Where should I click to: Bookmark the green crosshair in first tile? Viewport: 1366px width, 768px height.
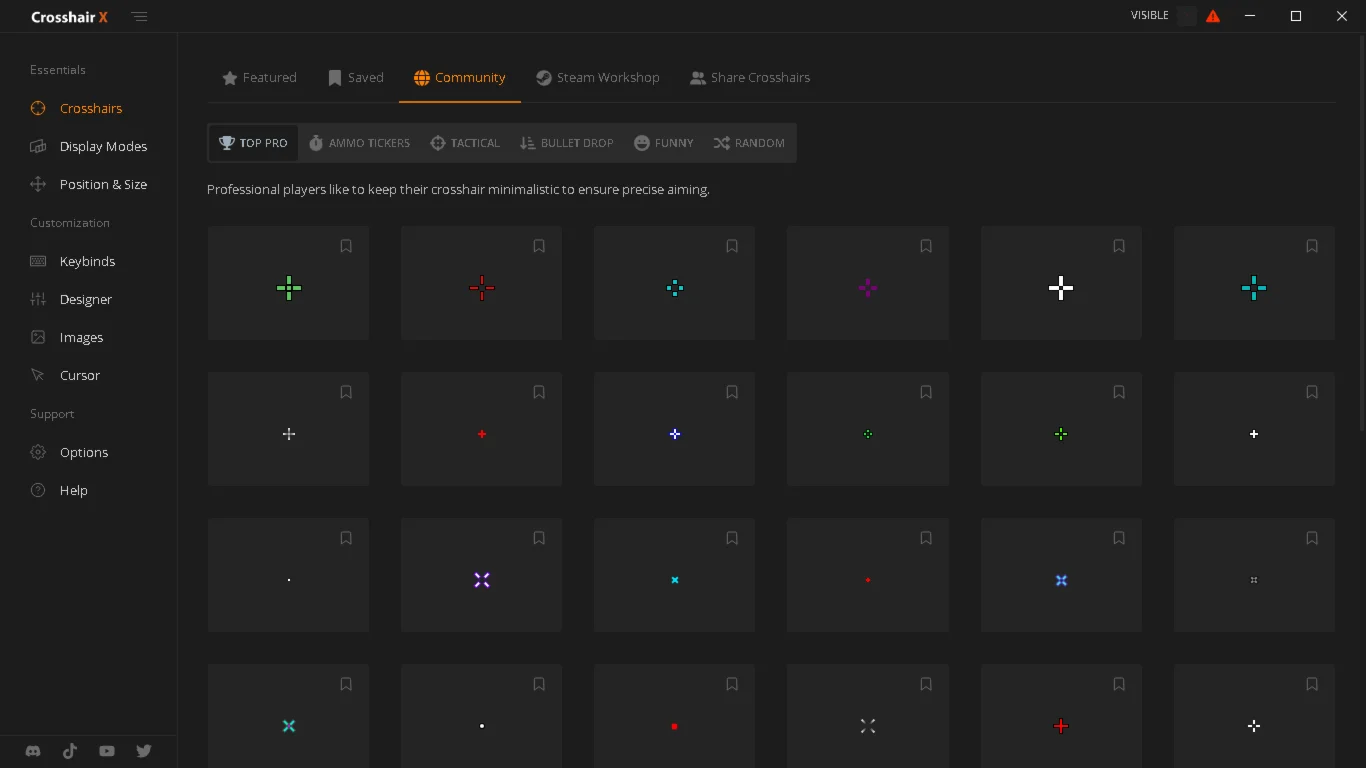point(346,246)
